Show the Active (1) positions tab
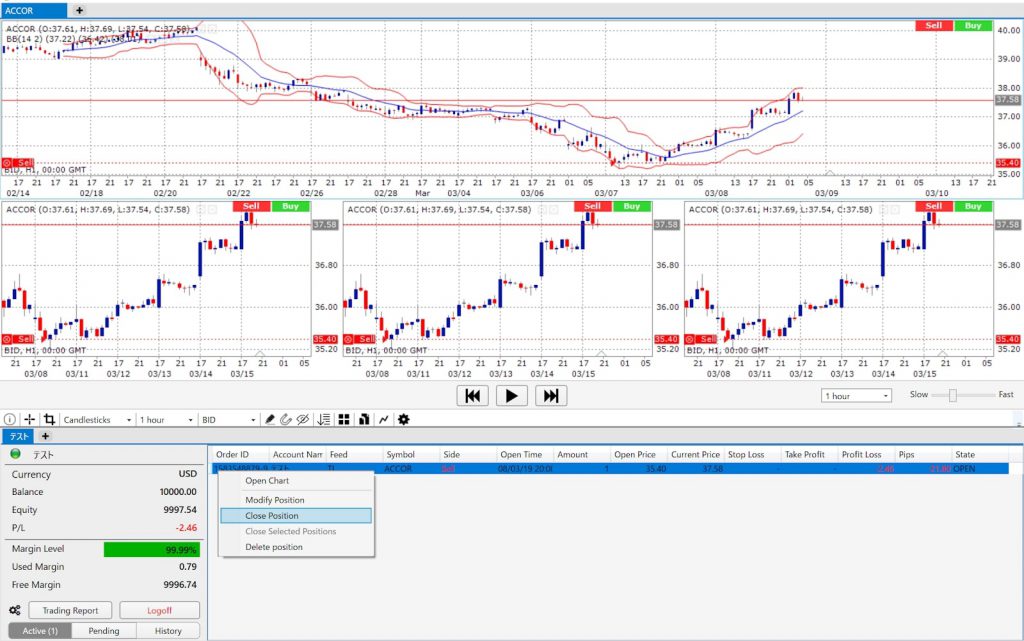 coord(40,631)
